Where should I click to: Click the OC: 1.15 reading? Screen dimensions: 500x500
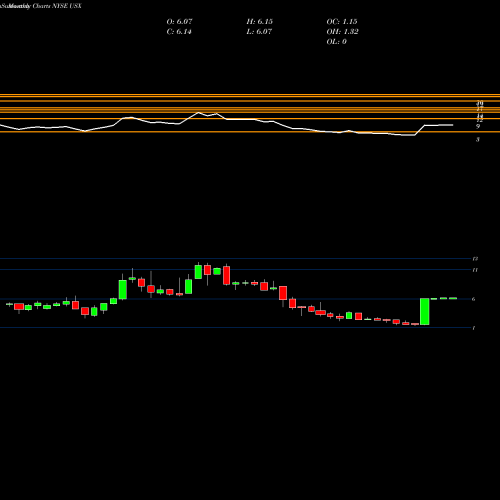(x=342, y=22)
